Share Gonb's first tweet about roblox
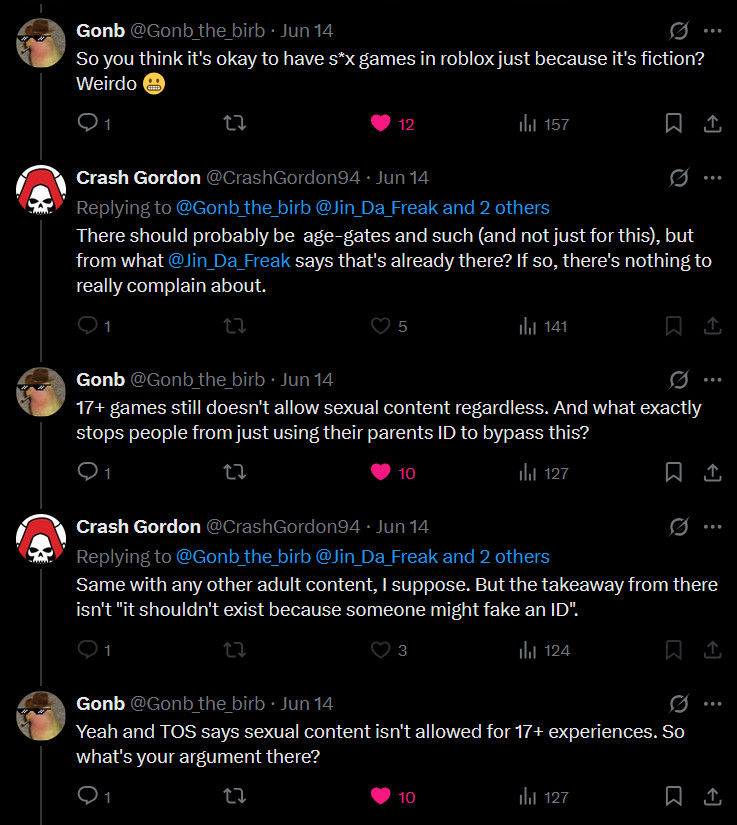The height and width of the screenshot is (825, 737). [x=712, y=124]
